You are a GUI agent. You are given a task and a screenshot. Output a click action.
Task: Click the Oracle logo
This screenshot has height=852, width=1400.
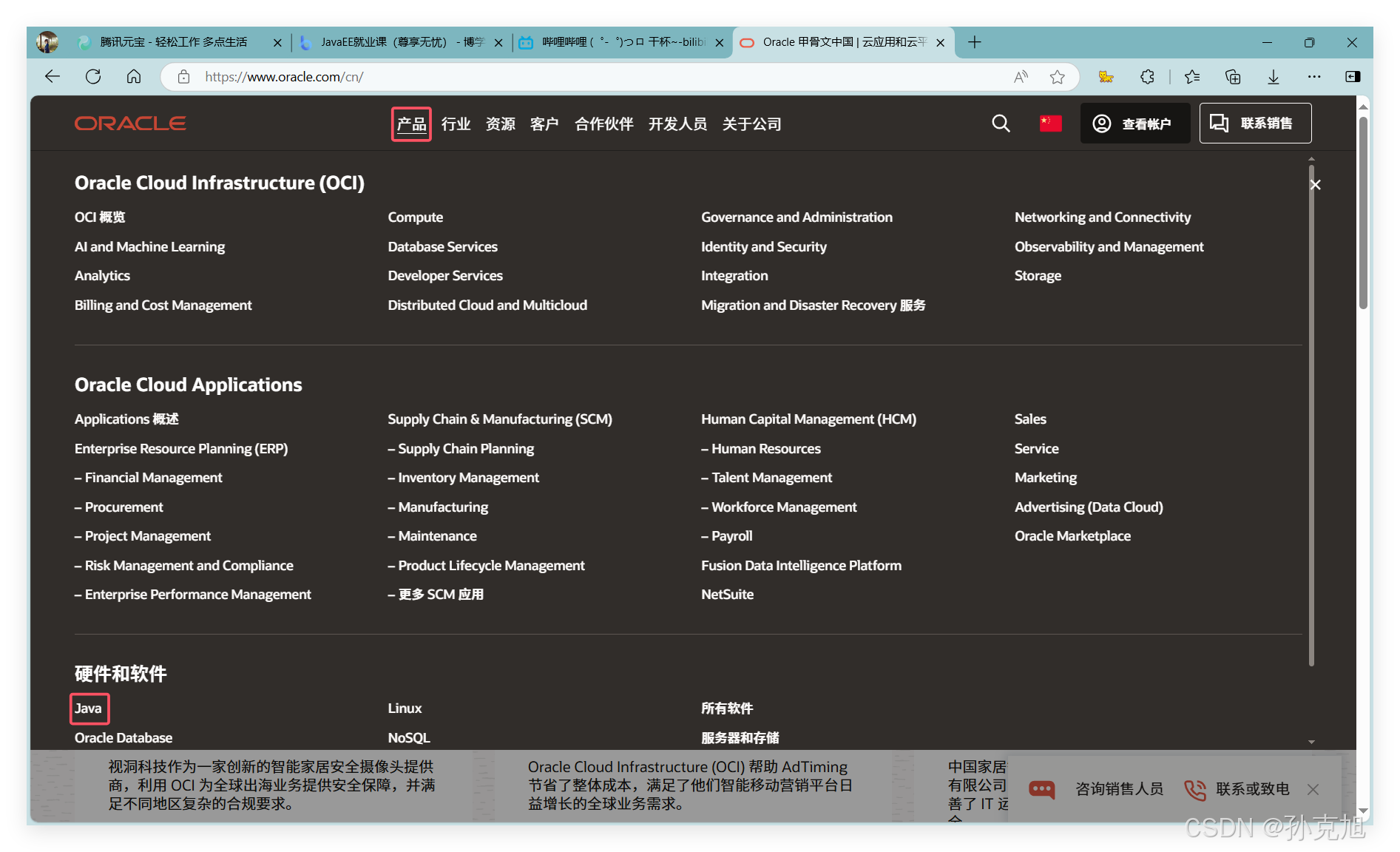[x=130, y=124]
